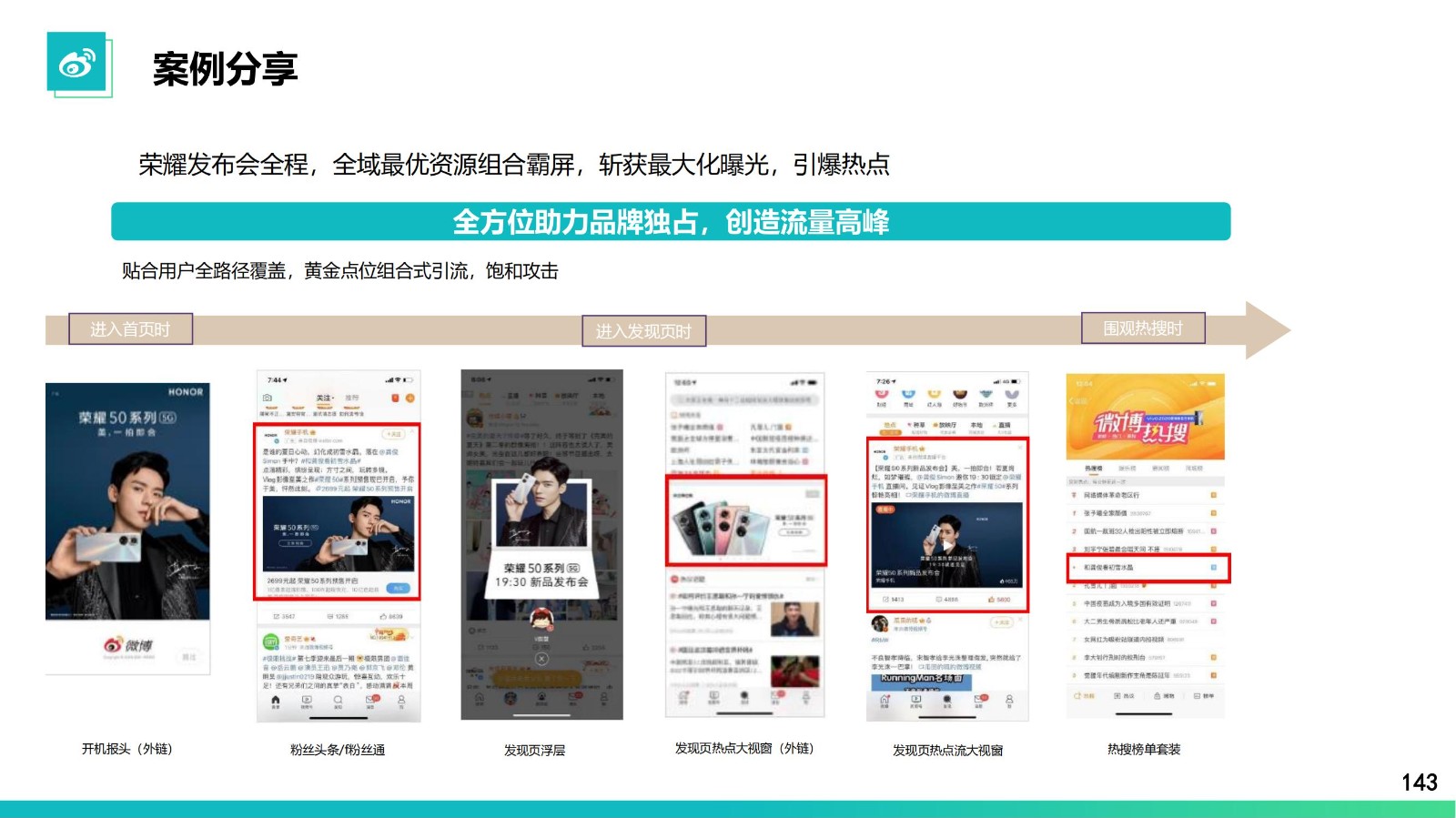This screenshot has width=1456, height=818.
Task: Tap red envelope icon in 粉丝头条 screenshot
Action: click(395, 399)
